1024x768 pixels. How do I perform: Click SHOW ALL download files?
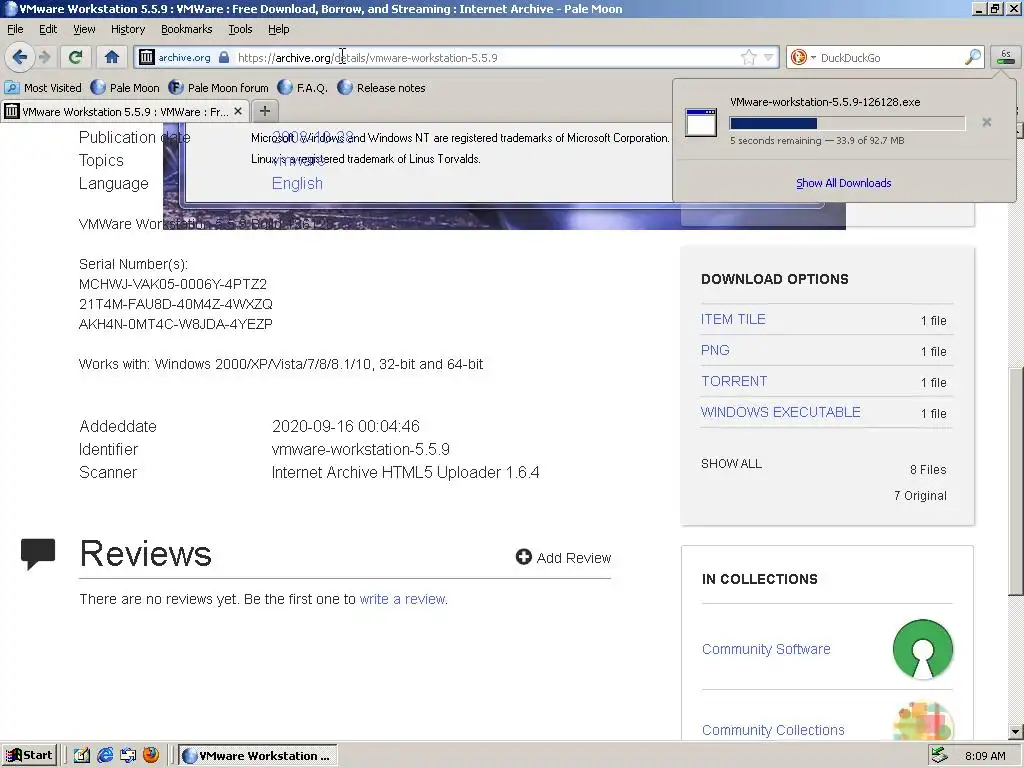point(731,464)
